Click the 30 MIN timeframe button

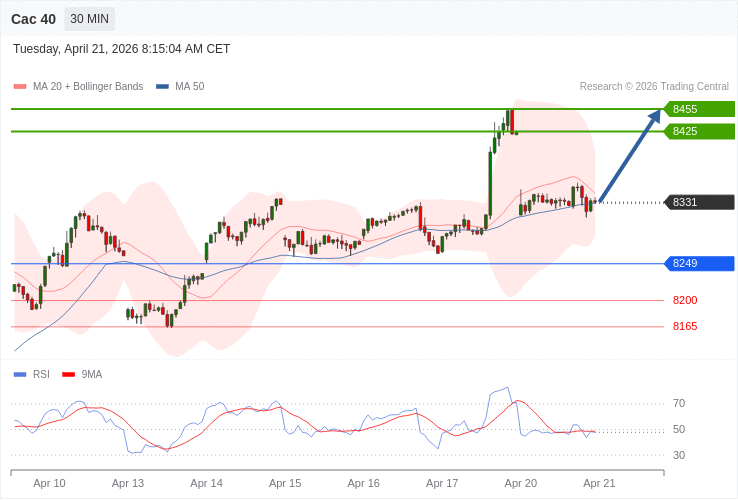click(89, 19)
